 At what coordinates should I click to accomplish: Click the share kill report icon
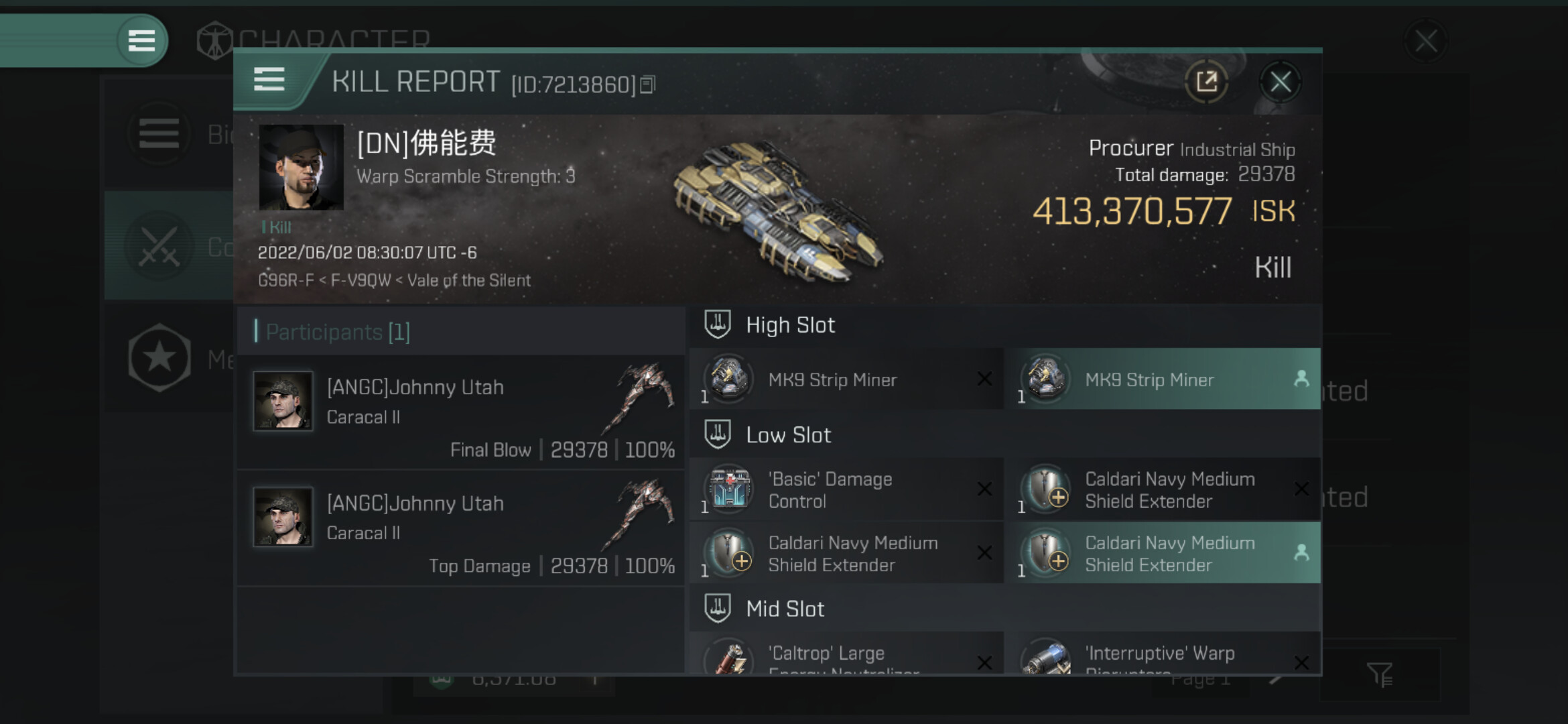pos(1206,82)
